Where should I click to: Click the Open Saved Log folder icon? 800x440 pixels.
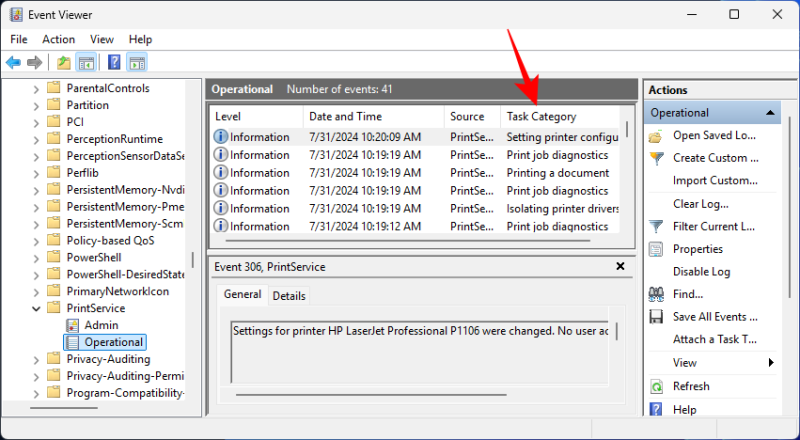[656, 136]
